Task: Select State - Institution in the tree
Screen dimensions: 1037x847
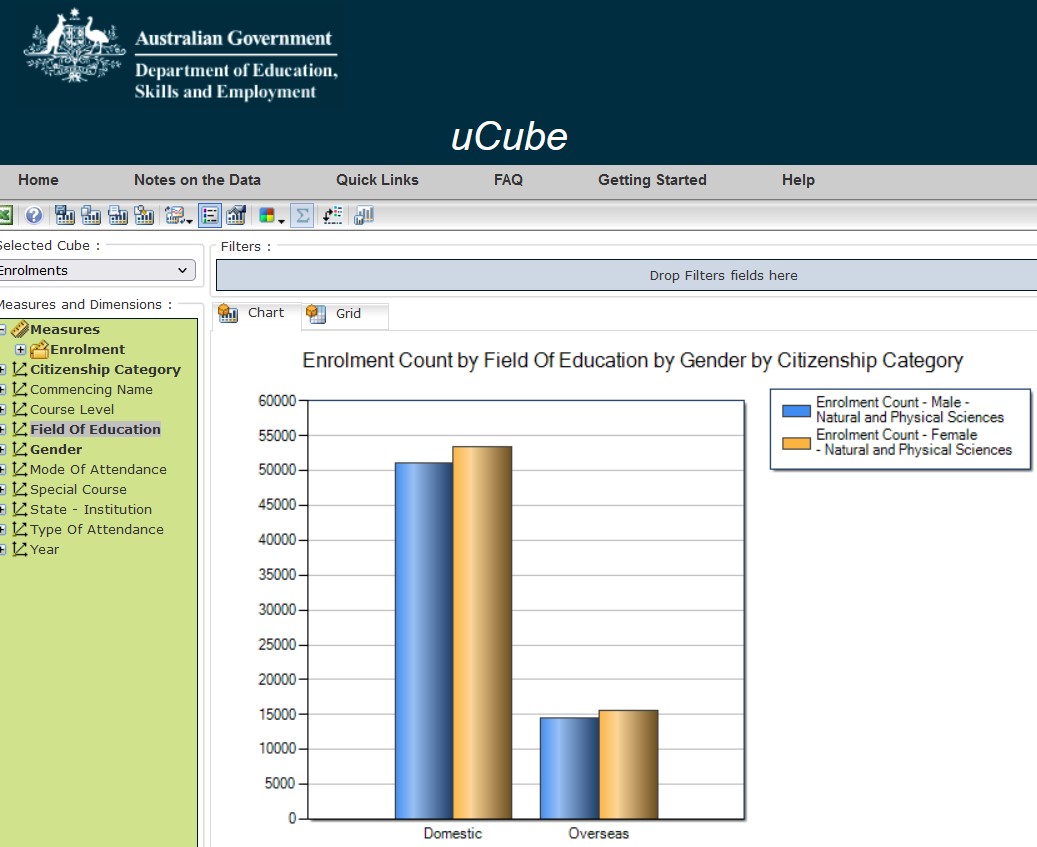Action: click(x=91, y=509)
